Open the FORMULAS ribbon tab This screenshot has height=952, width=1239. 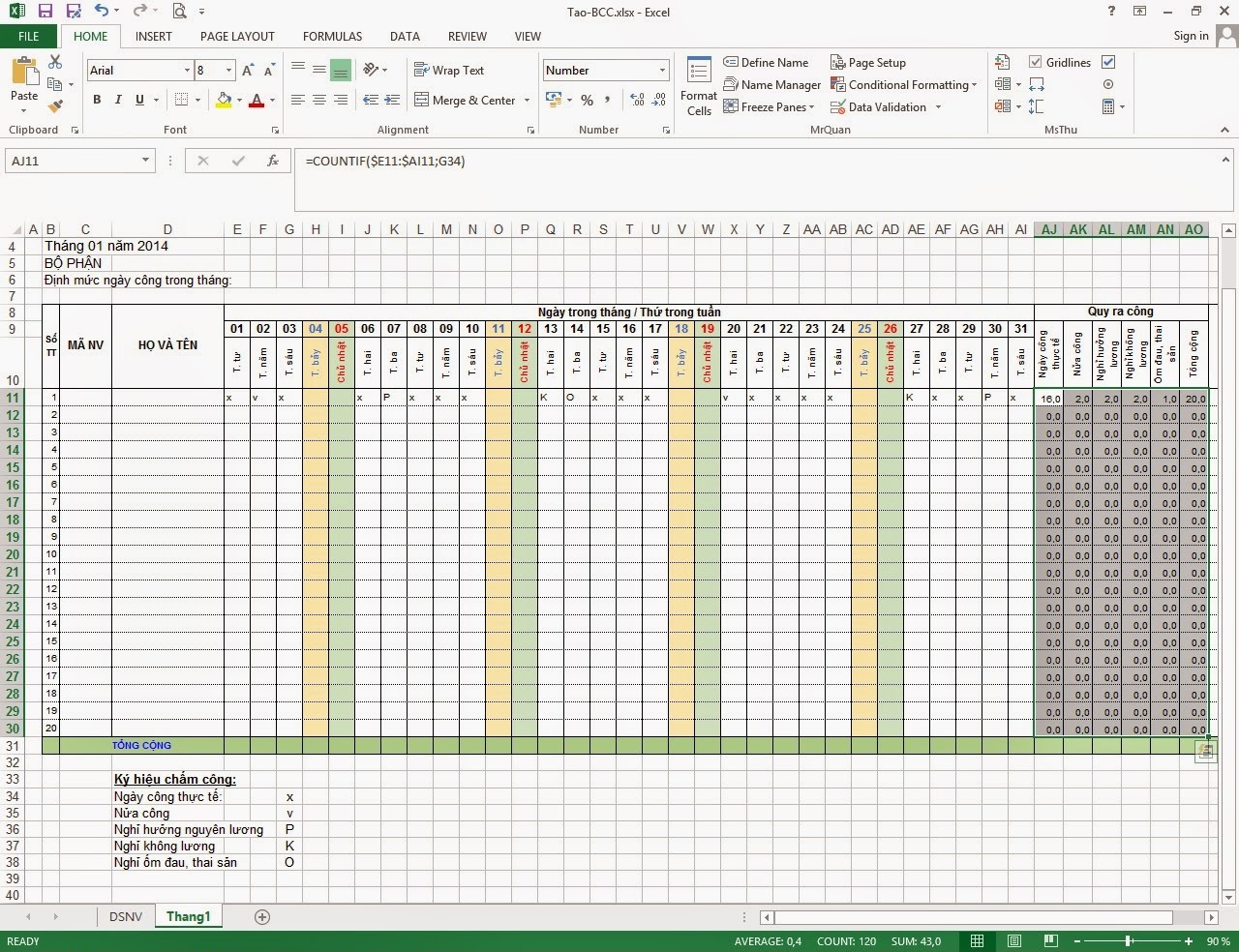pyautogui.click(x=332, y=37)
